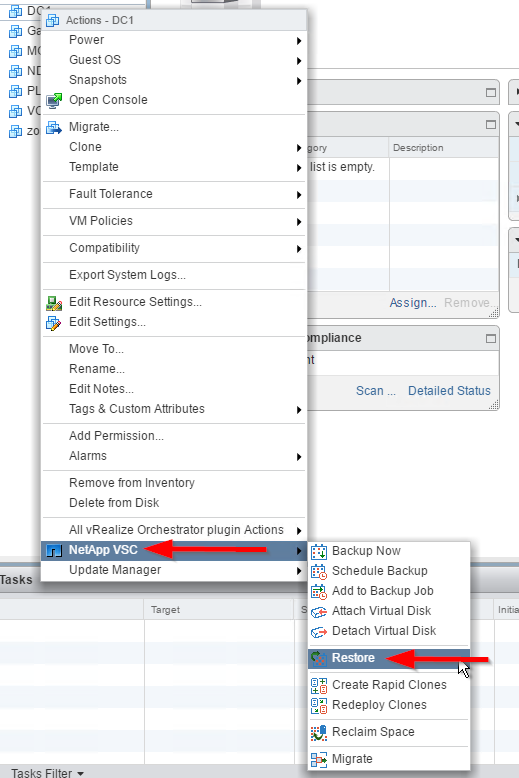
Task: Expand the Power submenu arrow
Action: click(299, 41)
